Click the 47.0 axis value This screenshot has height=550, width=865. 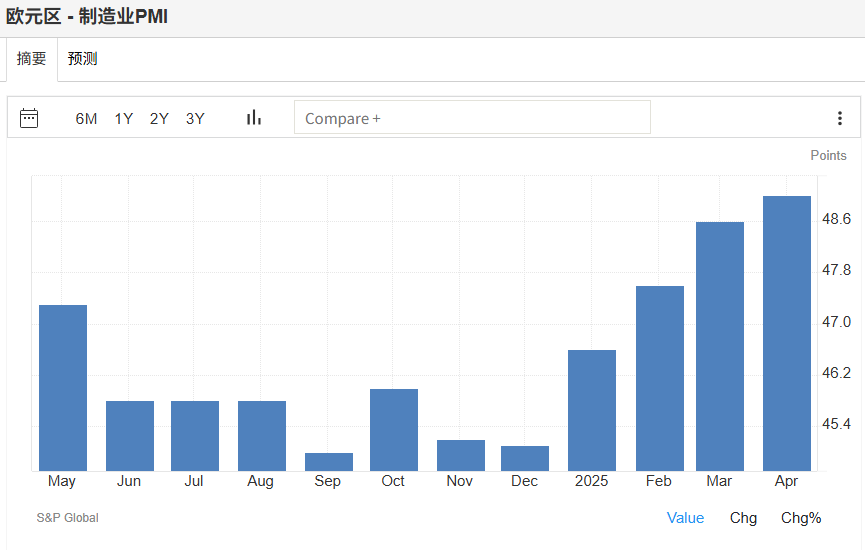pyautogui.click(x=836, y=322)
